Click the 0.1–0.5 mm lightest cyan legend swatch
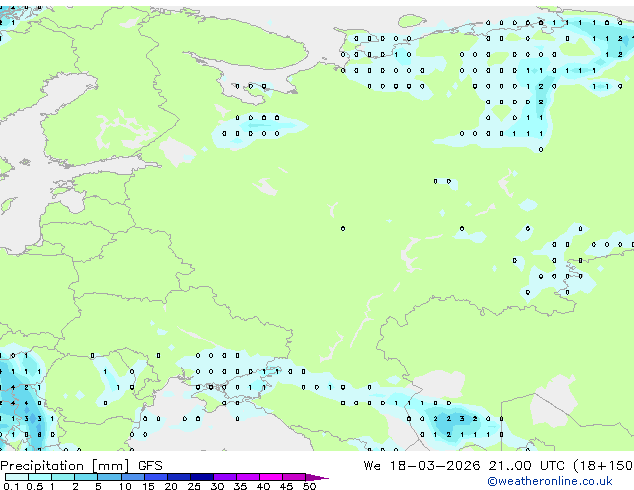The height and width of the screenshot is (490, 634). 17,477
